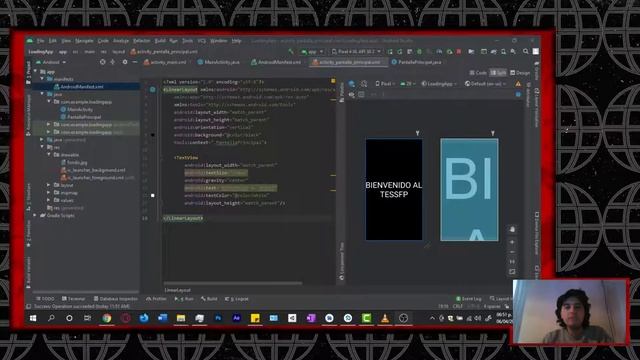Viewport: 640px width, 360px height.
Task: Open Pixel device dropdown in design toolbar
Action: [385, 84]
